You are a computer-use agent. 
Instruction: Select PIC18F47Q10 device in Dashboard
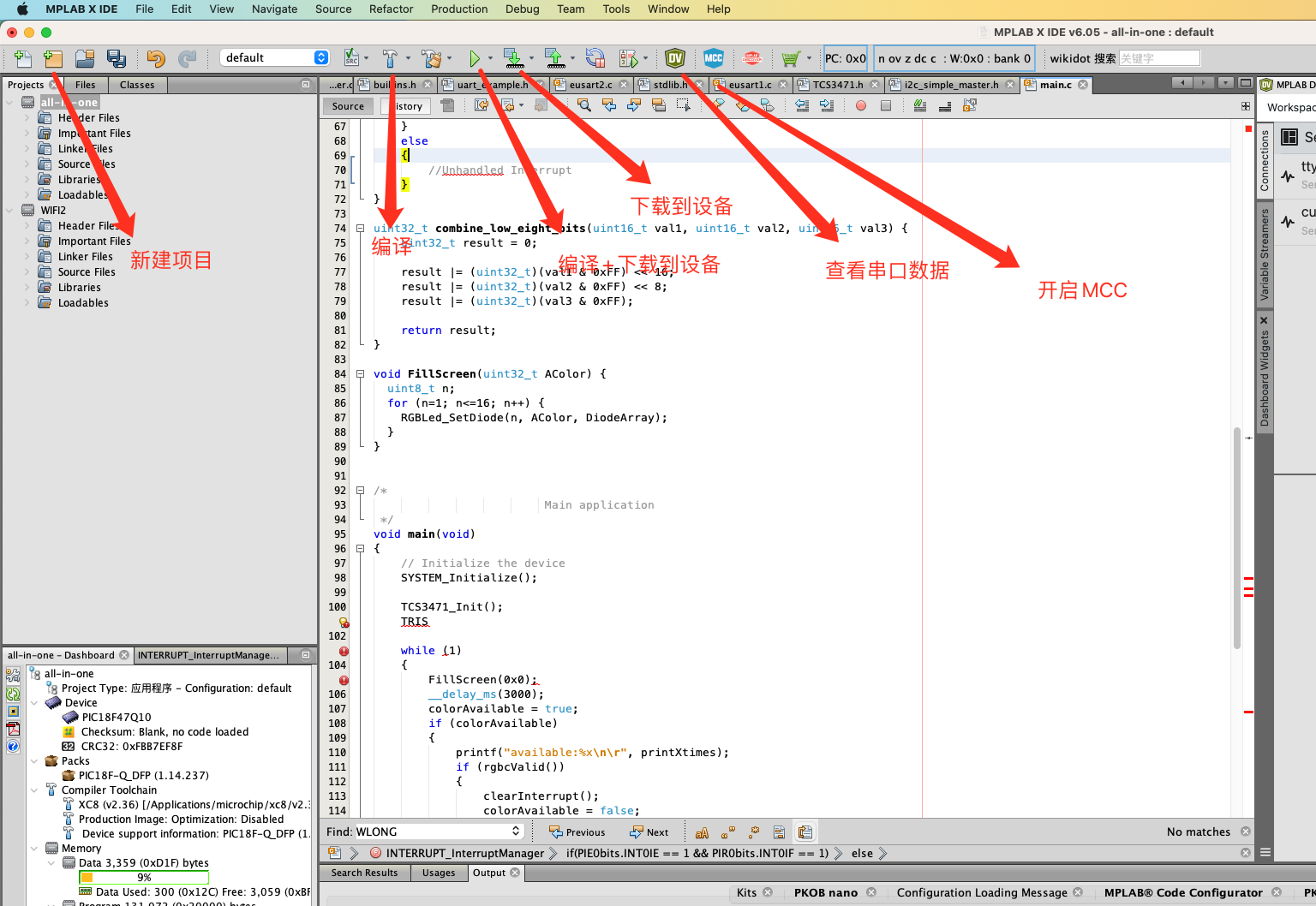tap(117, 718)
